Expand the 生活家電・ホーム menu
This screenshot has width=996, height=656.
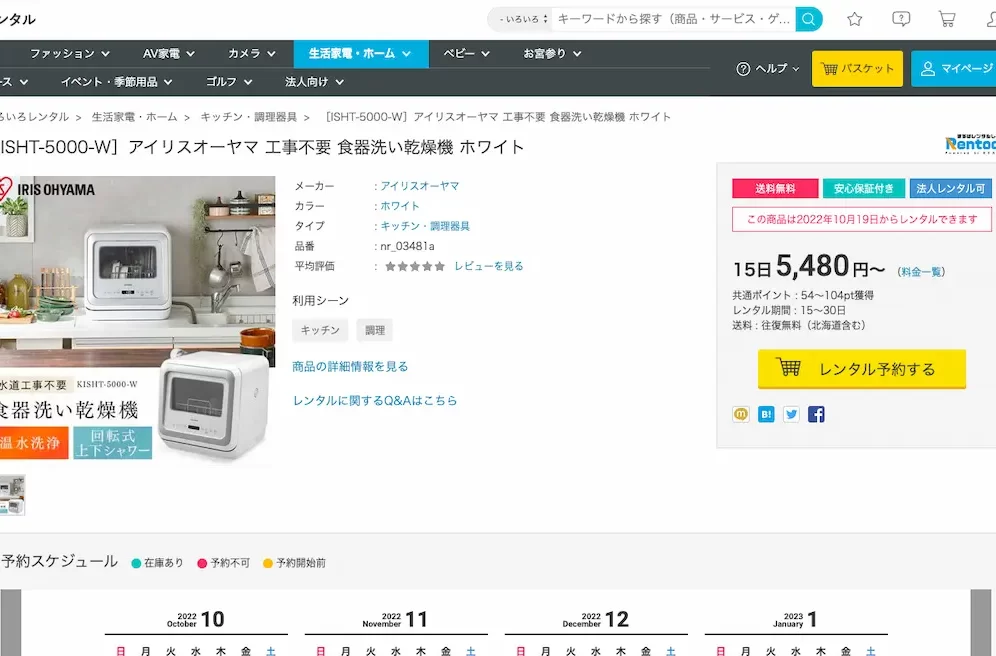[360, 54]
